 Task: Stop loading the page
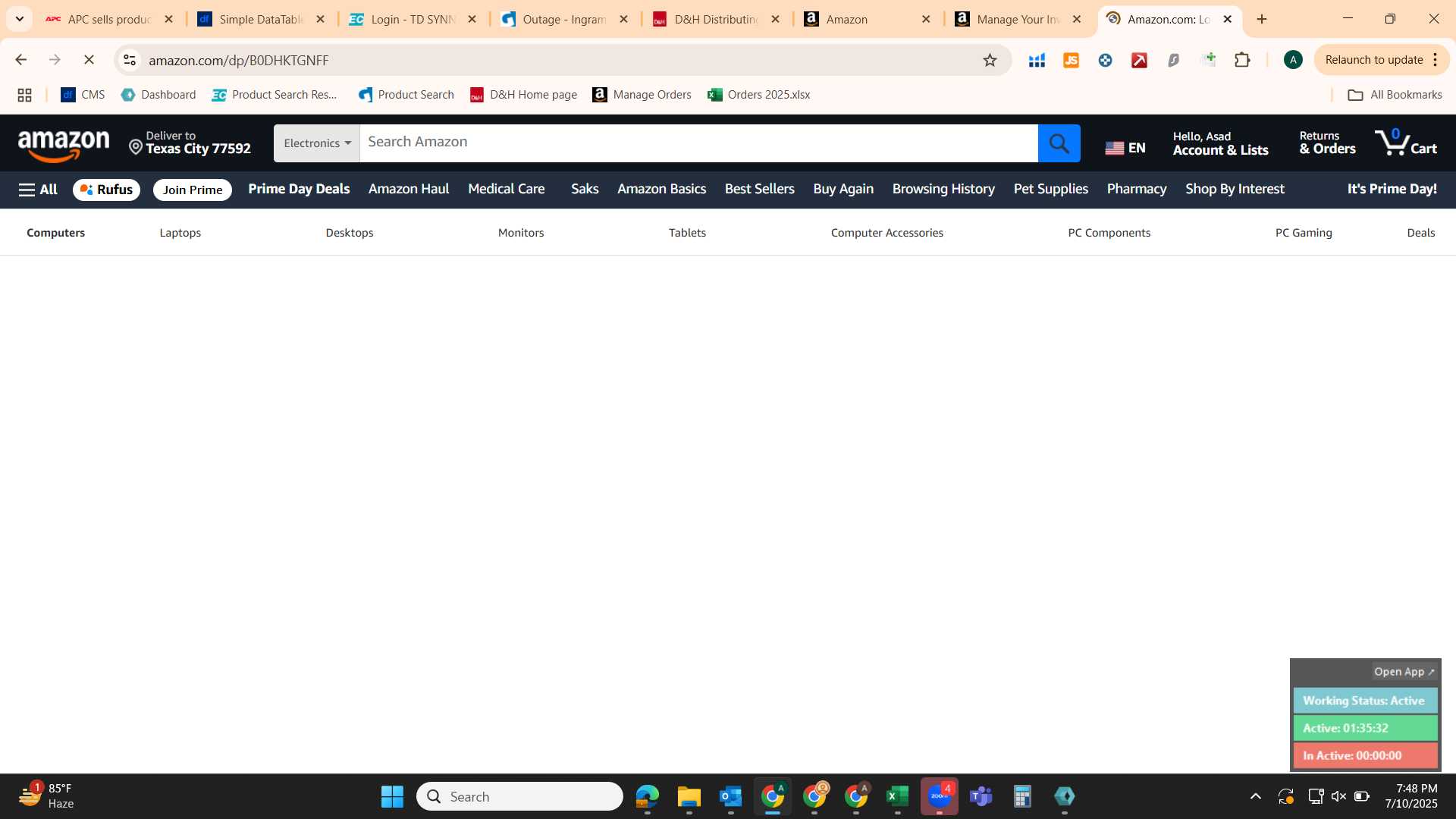89,60
